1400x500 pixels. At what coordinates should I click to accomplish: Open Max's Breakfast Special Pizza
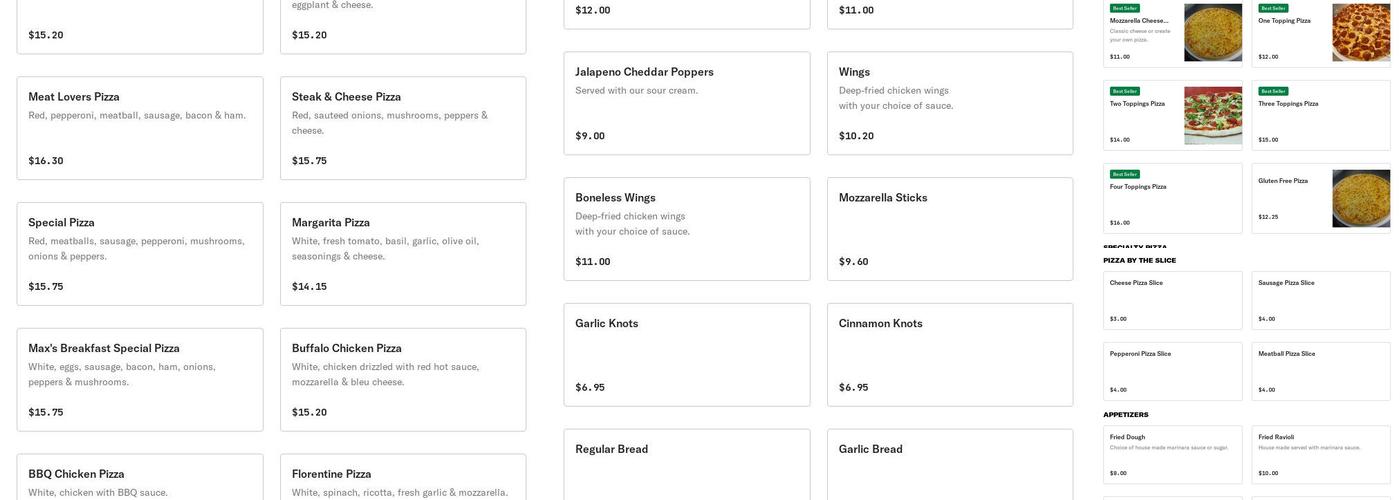pos(140,380)
